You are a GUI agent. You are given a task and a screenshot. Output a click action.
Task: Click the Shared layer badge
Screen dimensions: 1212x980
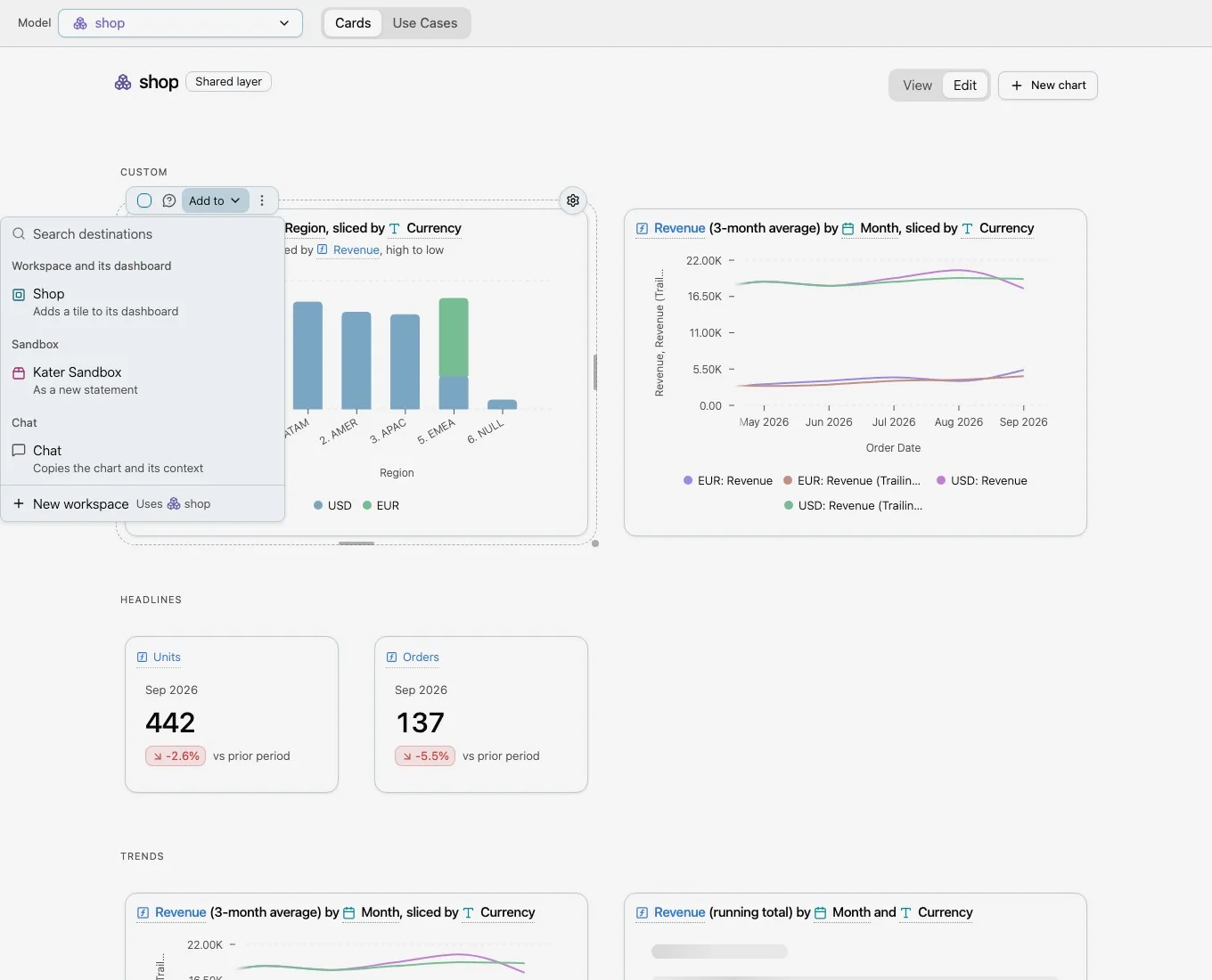coord(228,82)
